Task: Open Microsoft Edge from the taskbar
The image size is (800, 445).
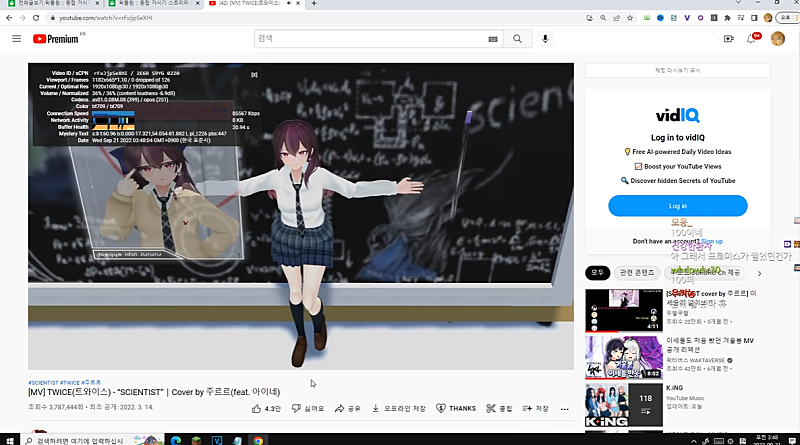Action: (x=176, y=440)
